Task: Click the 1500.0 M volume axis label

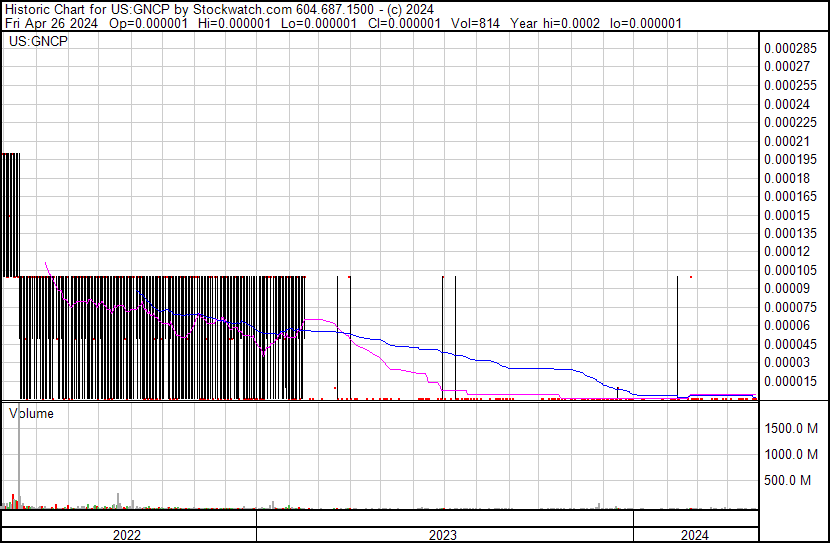Action: [x=791, y=428]
